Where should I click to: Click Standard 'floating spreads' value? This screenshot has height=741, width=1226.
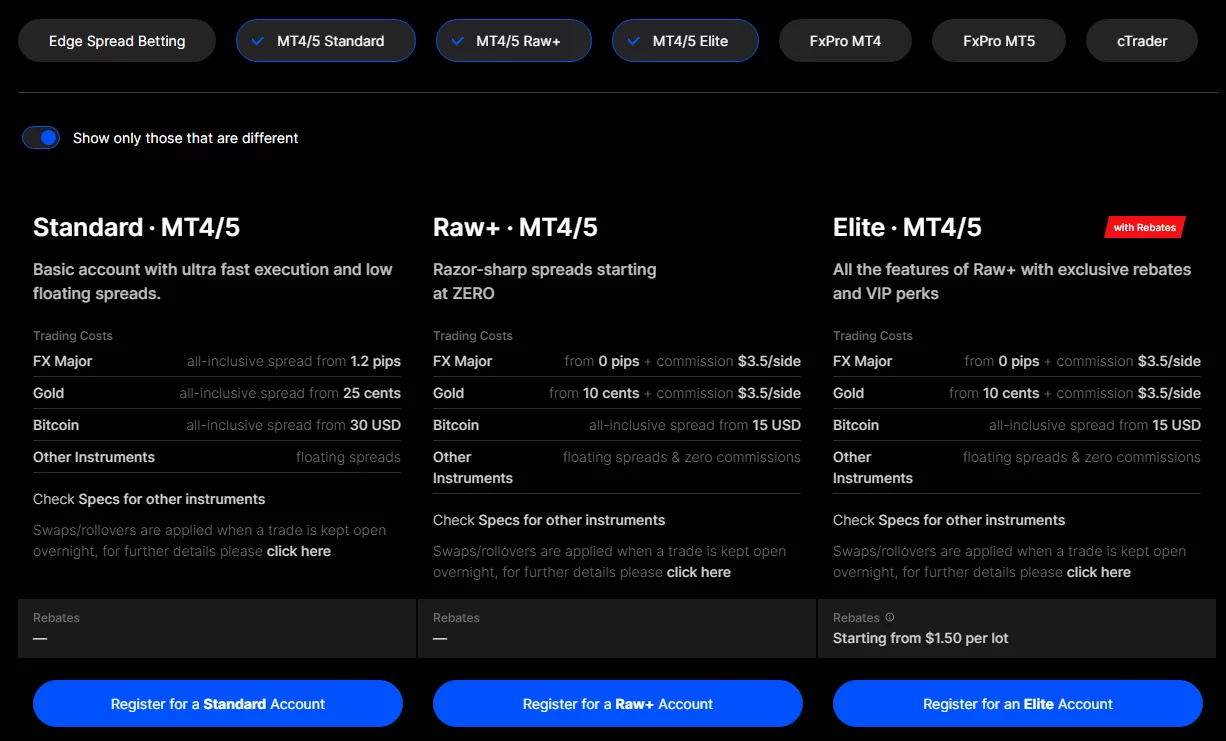(348, 457)
